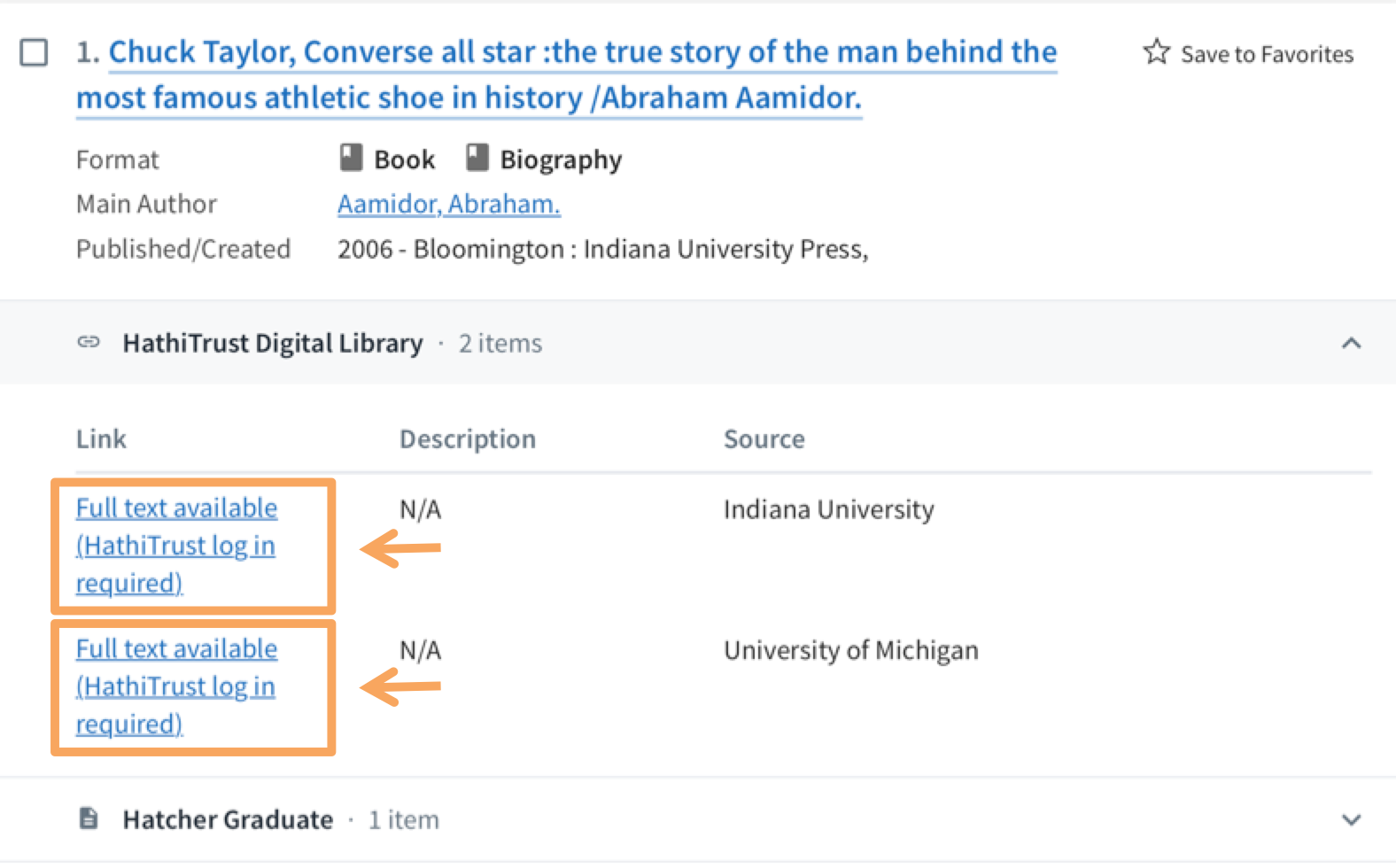Viewport: 1396px width, 868px height.
Task: Click the Biography format icon
Action: pos(477,158)
